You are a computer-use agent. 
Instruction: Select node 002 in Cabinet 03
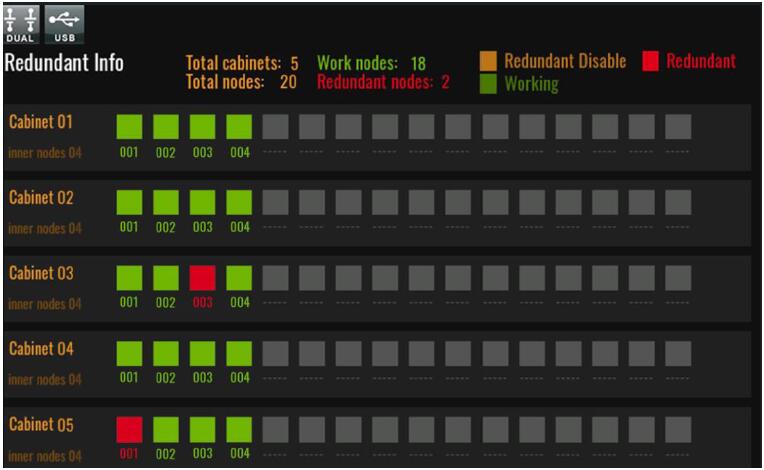(x=166, y=278)
